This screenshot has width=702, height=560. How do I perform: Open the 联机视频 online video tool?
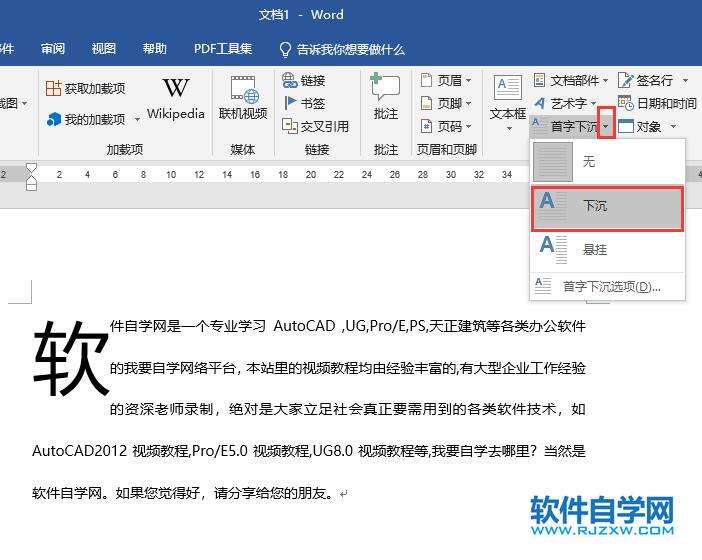pos(243,91)
